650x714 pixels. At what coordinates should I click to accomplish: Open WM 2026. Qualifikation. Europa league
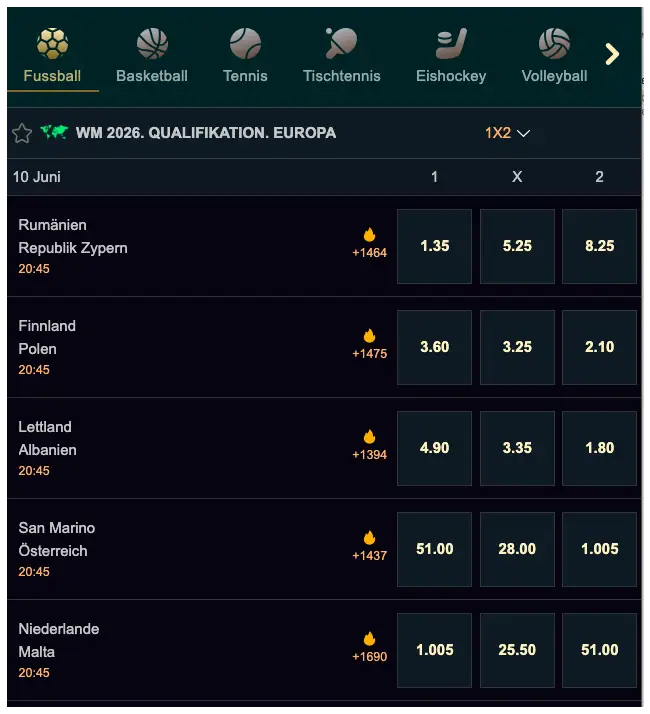206,133
